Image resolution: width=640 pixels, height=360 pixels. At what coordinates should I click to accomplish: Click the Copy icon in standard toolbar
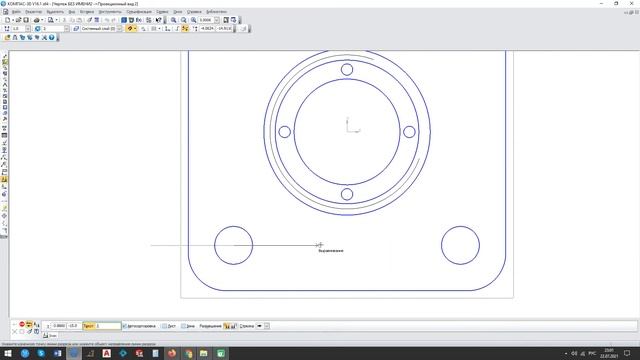(x=73, y=20)
